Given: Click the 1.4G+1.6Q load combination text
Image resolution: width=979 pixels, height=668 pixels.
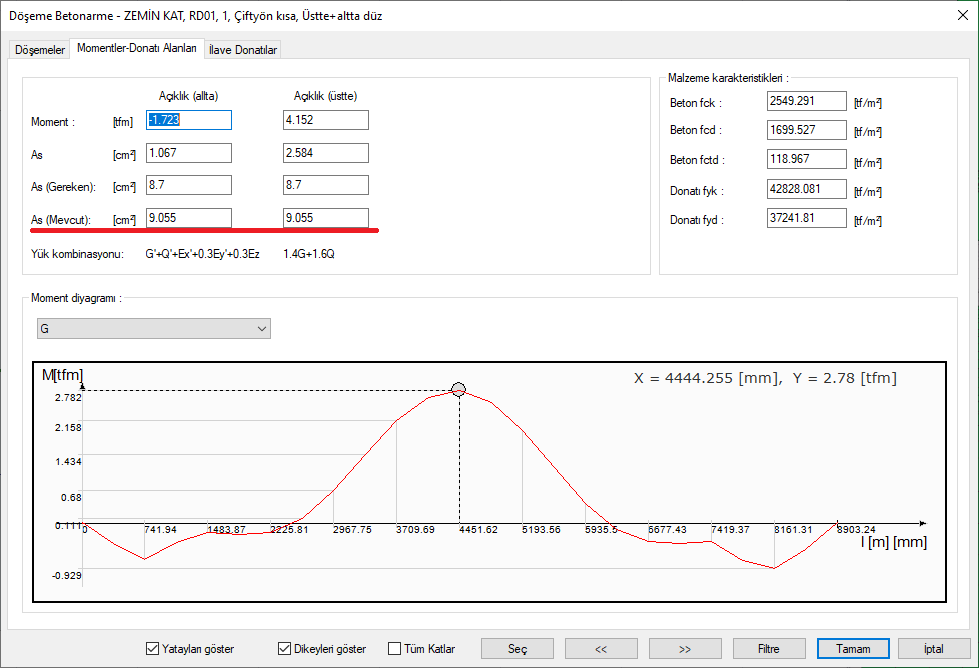Looking at the screenshot, I should (x=308, y=254).
